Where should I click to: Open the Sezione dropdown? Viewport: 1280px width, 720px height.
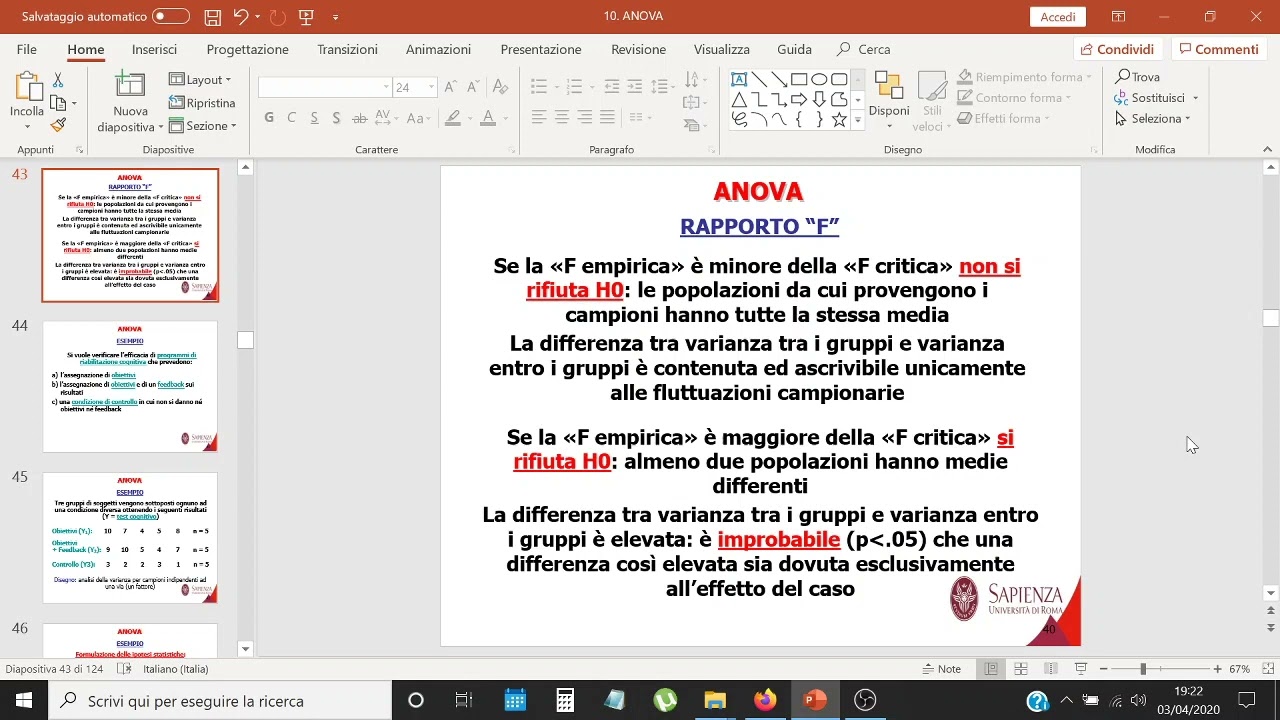203,126
